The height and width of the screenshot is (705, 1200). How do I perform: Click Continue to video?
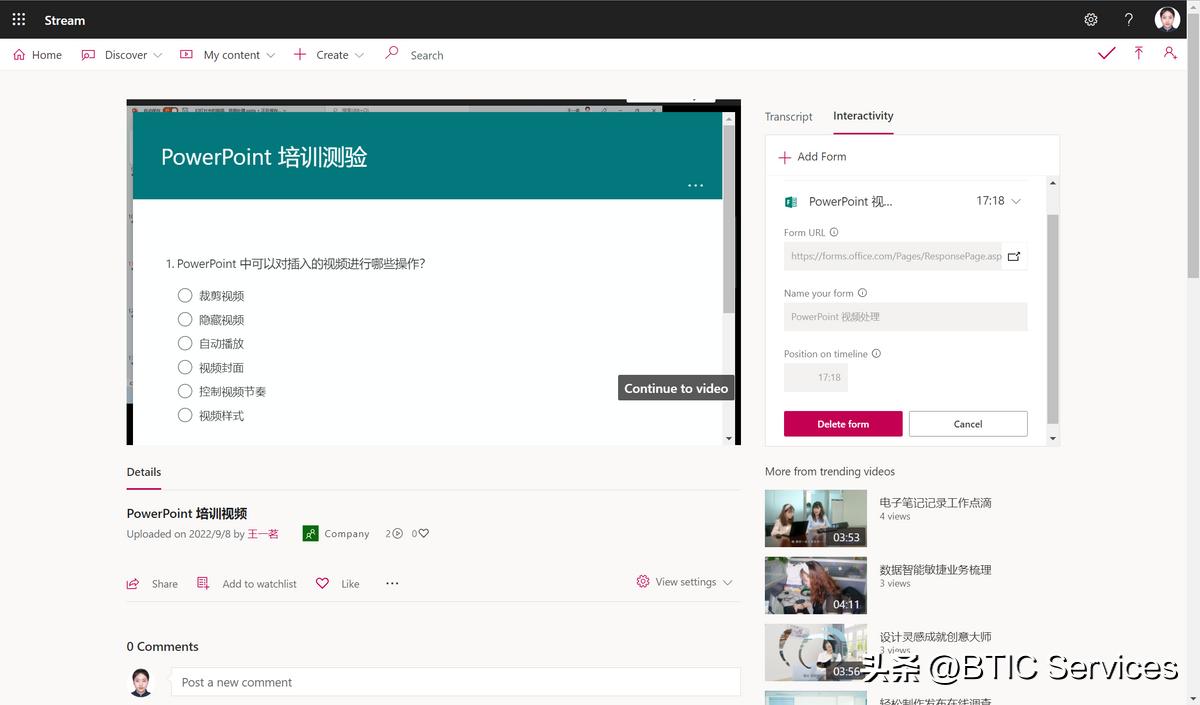pyautogui.click(x=675, y=387)
